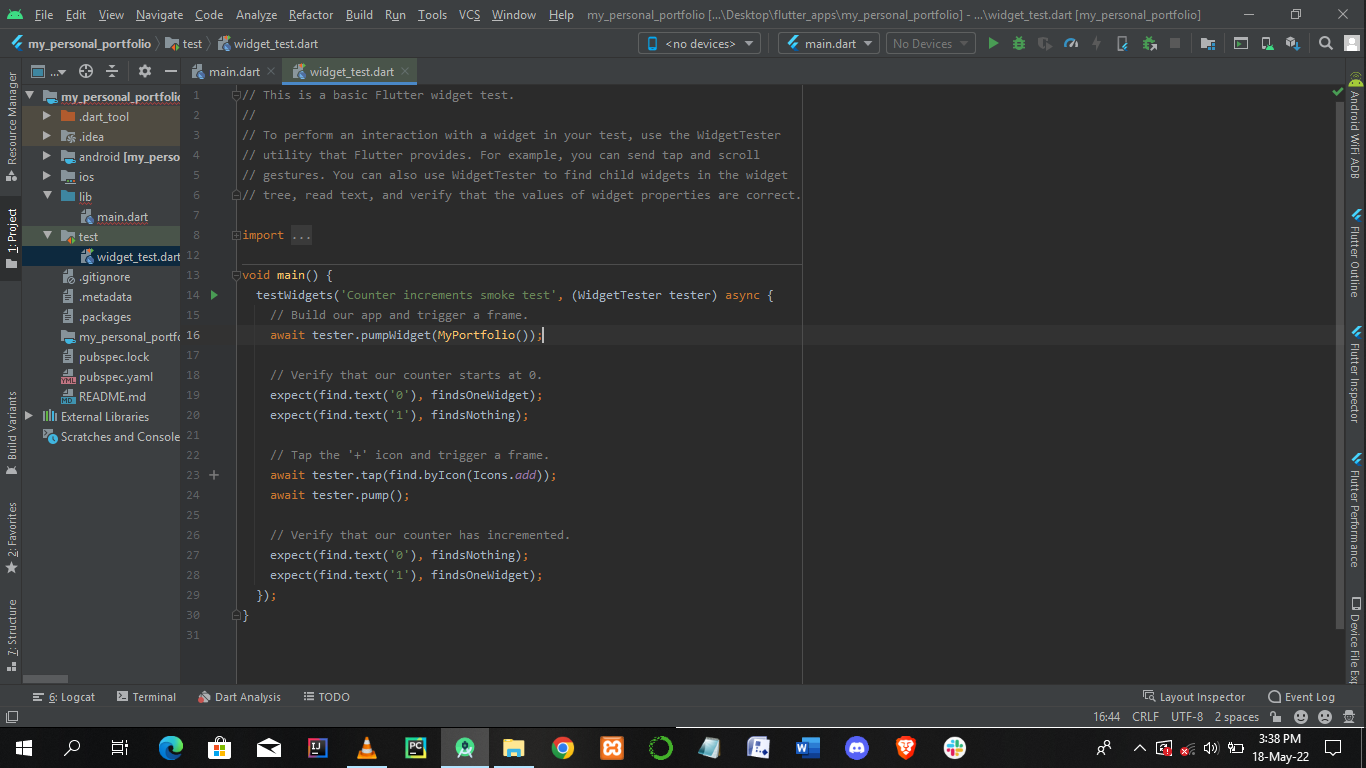Open Project view mode dropdown

pyautogui.click(x=48, y=71)
